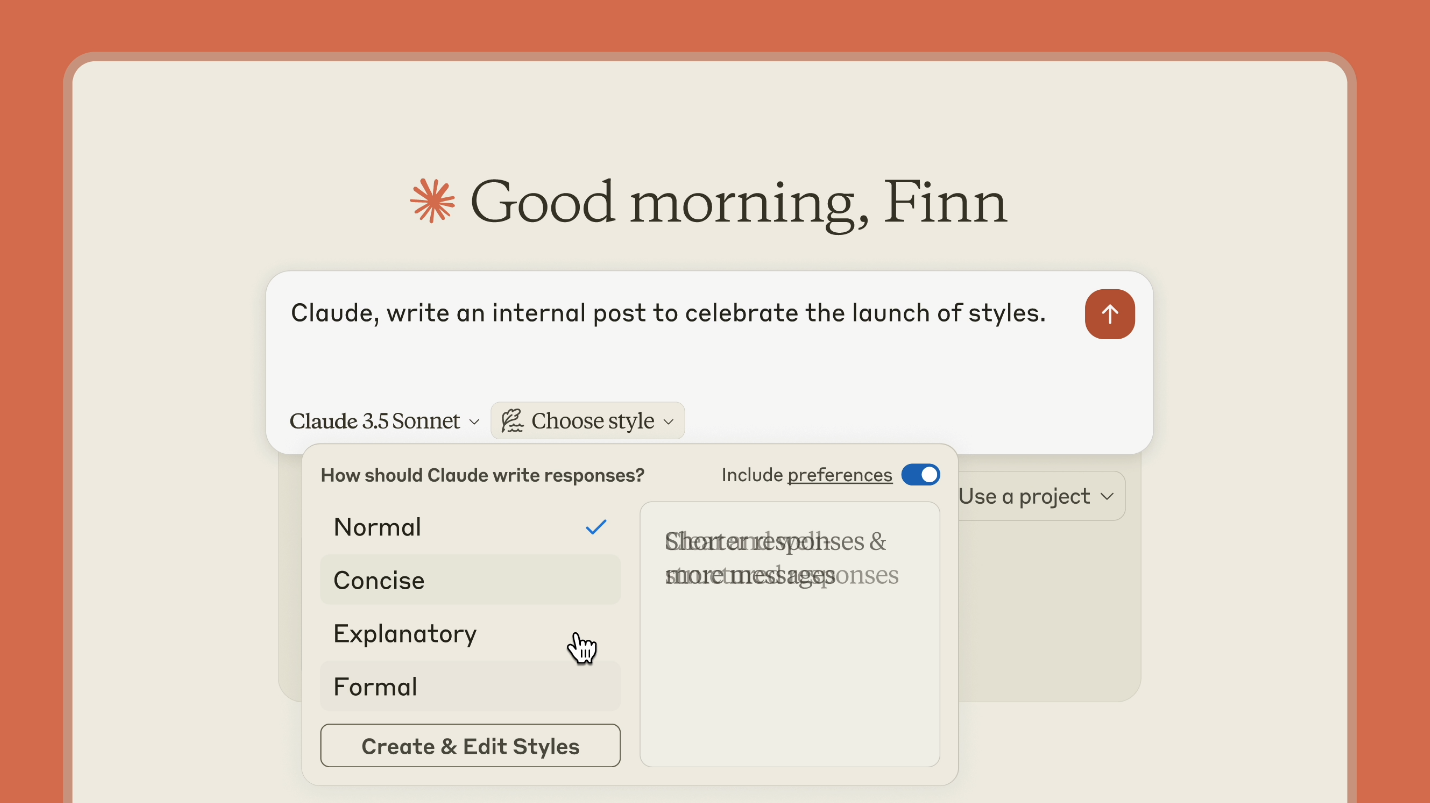Expand the Use a project dropdown
The image size is (1430, 803).
pos(1036,496)
